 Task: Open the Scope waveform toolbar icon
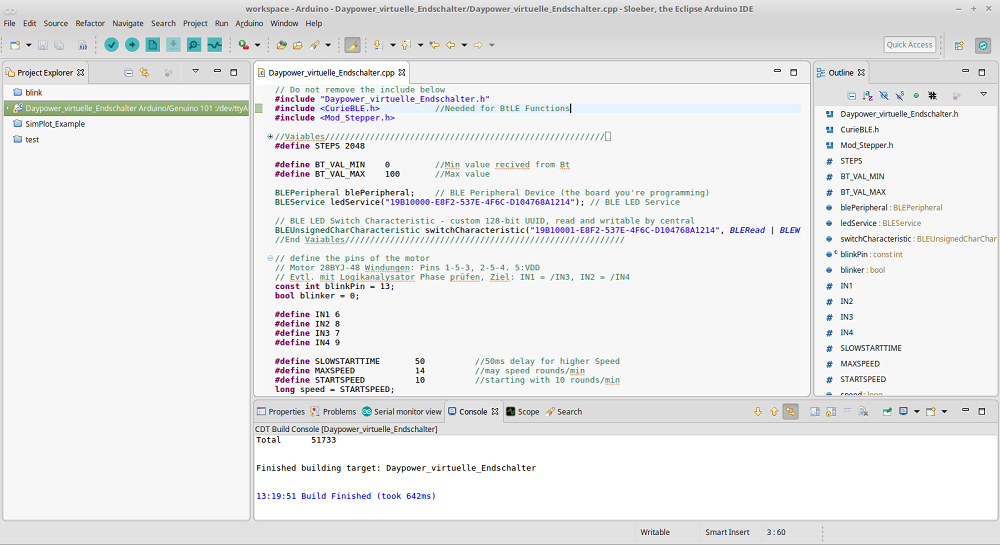point(214,45)
